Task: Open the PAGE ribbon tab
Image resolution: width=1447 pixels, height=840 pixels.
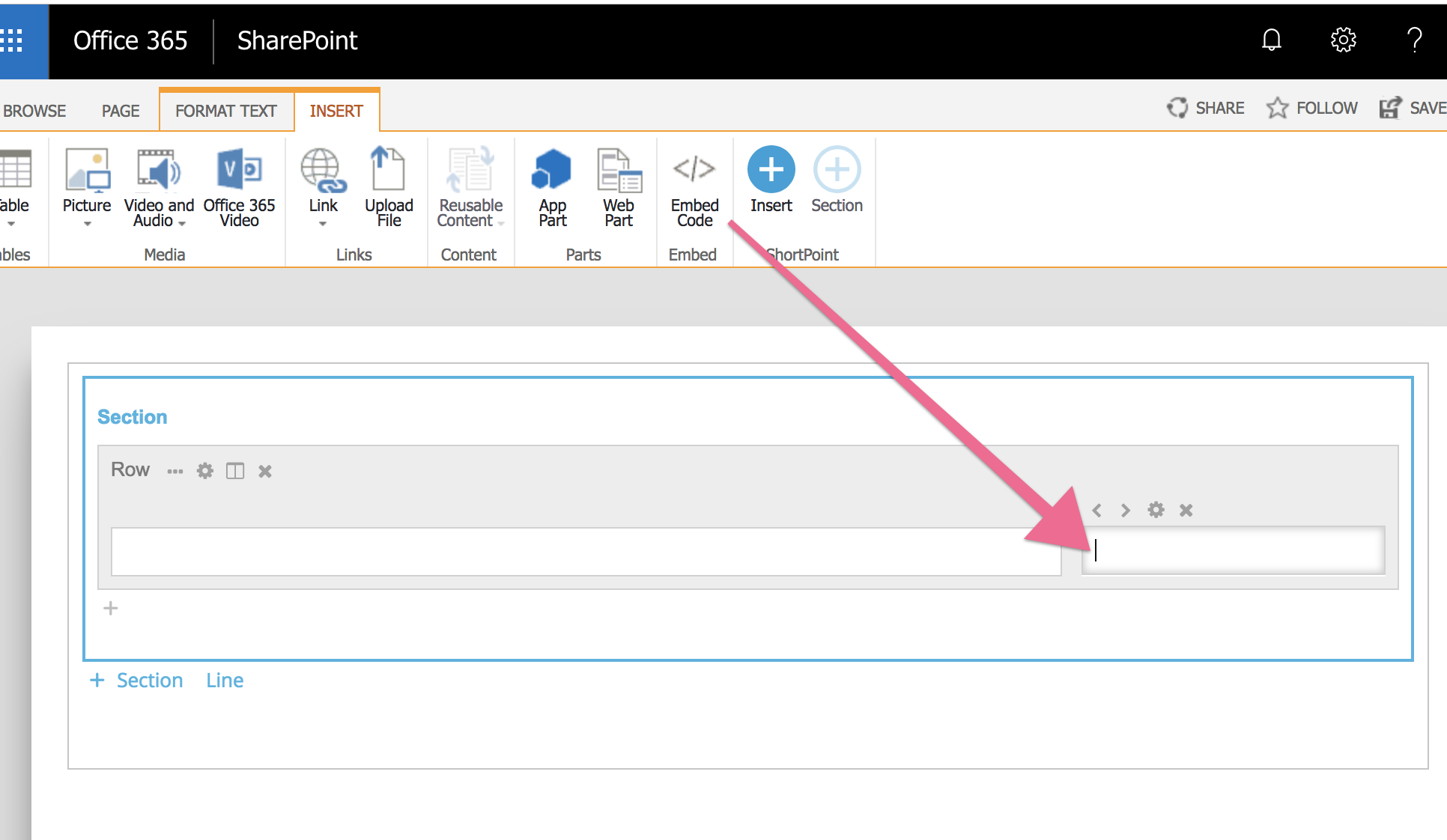Action: 120,110
